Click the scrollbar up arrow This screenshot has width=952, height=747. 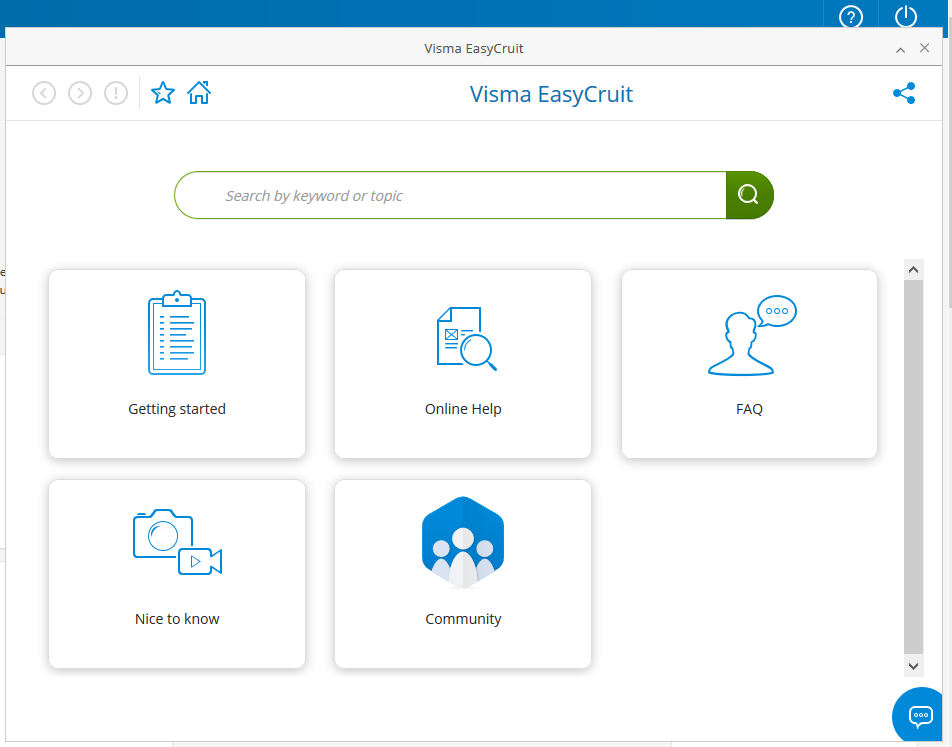pyautogui.click(x=913, y=270)
